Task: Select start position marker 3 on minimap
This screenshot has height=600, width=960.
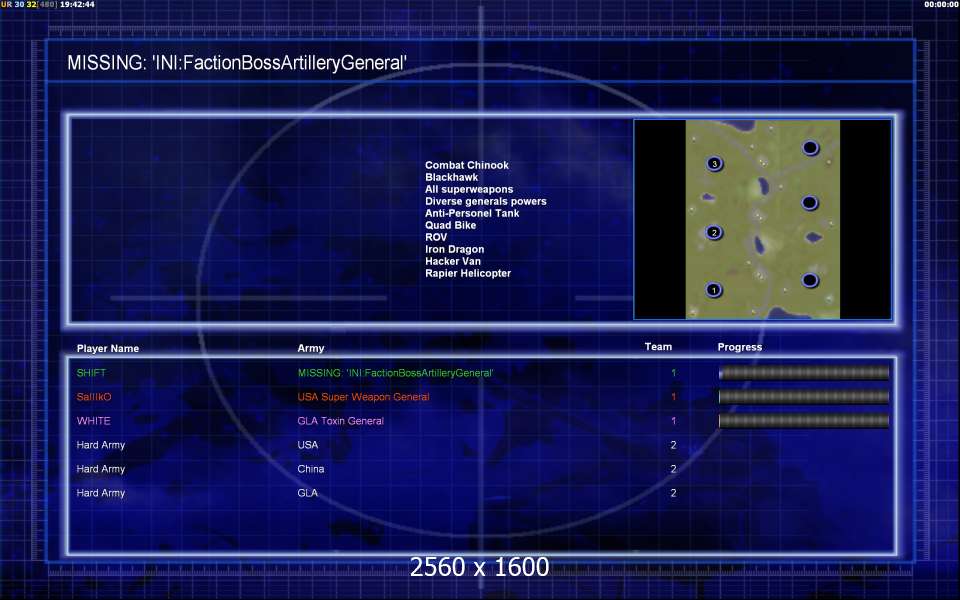Action: 714,163
